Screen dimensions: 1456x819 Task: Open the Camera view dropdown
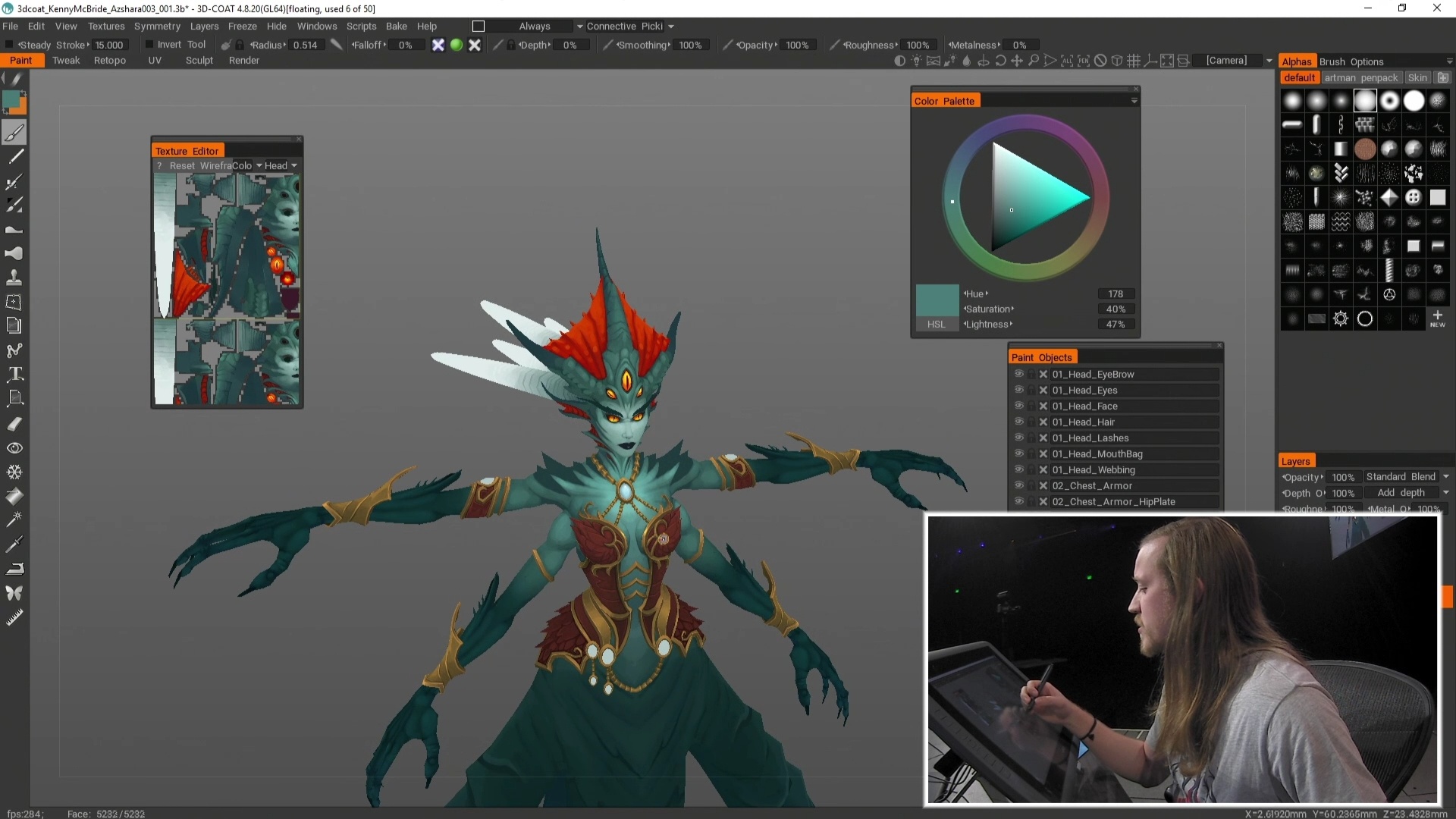click(x=1269, y=61)
